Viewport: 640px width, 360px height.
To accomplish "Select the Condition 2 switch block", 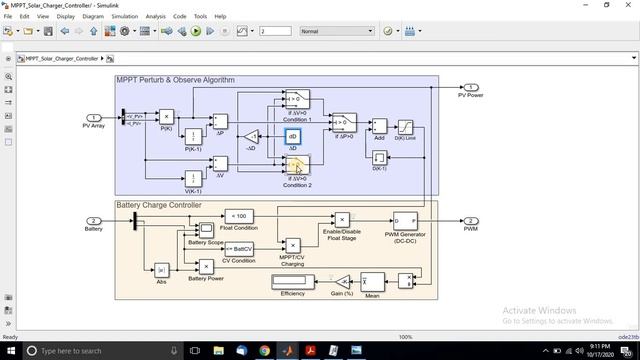I will point(298,165).
